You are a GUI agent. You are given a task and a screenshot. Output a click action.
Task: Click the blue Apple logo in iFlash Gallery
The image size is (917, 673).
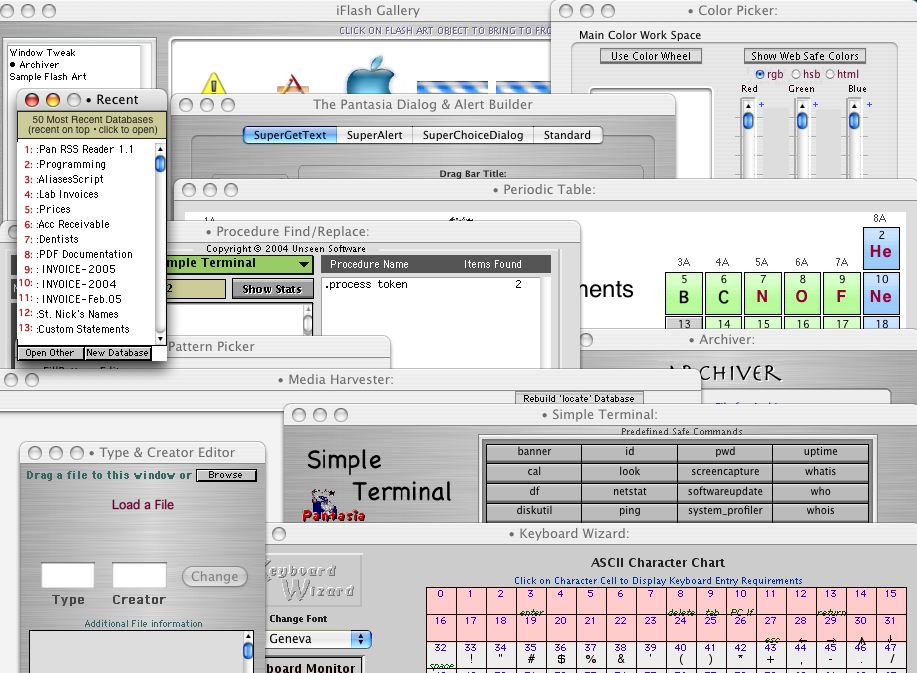[371, 75]
